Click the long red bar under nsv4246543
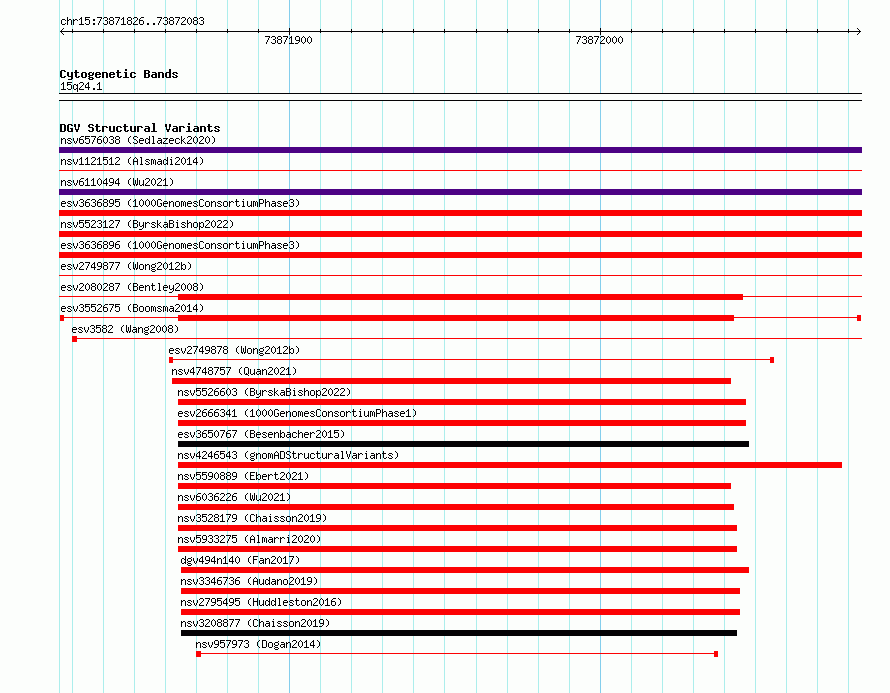Screen dimensions: 890x693 point(510,465)
